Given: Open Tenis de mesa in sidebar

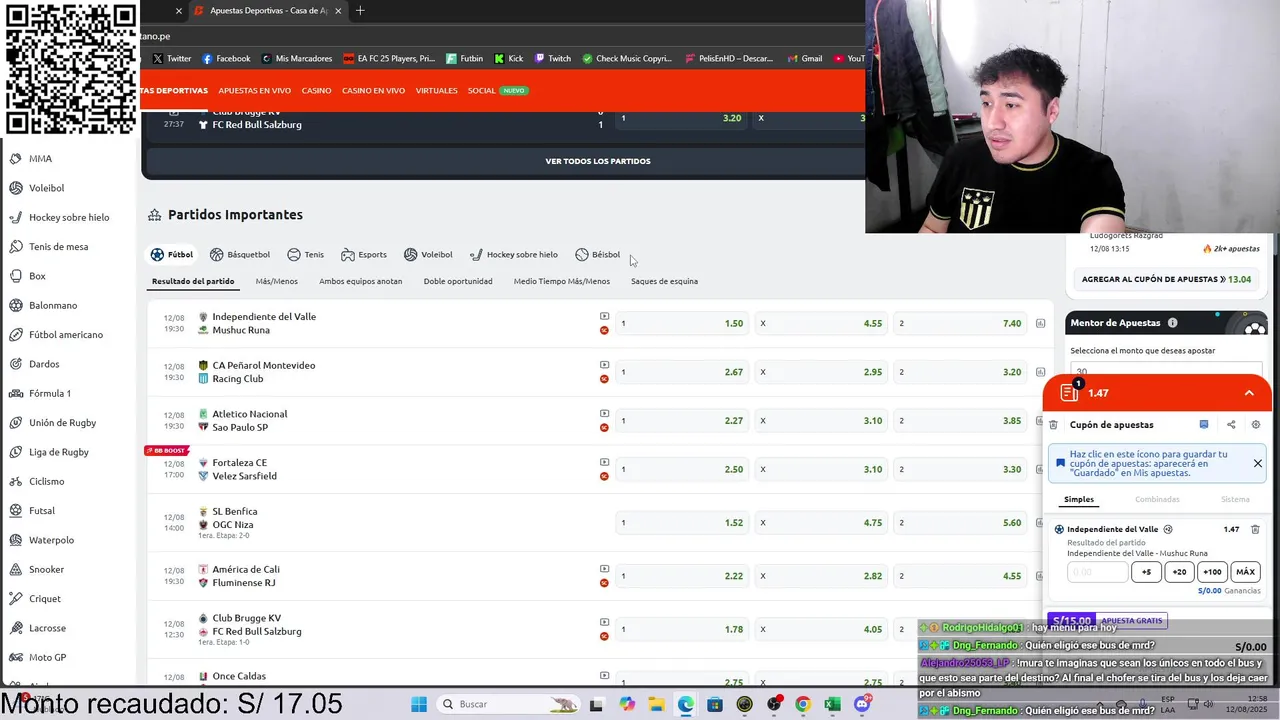Looking at the screenshot, I should pyautogui.click(x=58, y=247).
